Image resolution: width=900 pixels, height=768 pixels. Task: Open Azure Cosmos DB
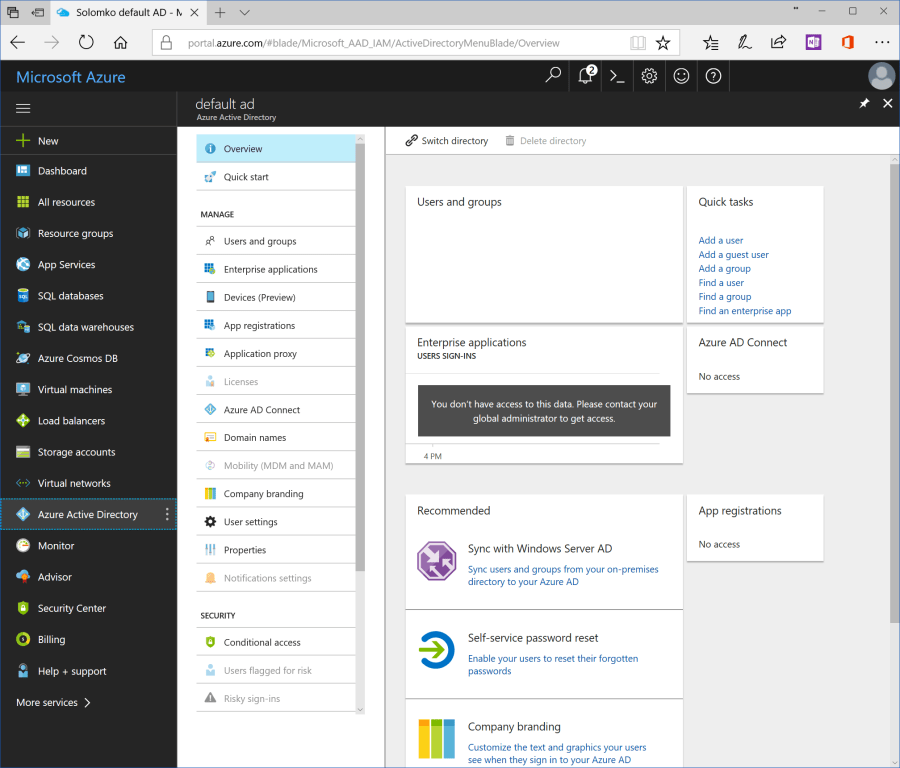pyautogui.click(x=88, y=358)
